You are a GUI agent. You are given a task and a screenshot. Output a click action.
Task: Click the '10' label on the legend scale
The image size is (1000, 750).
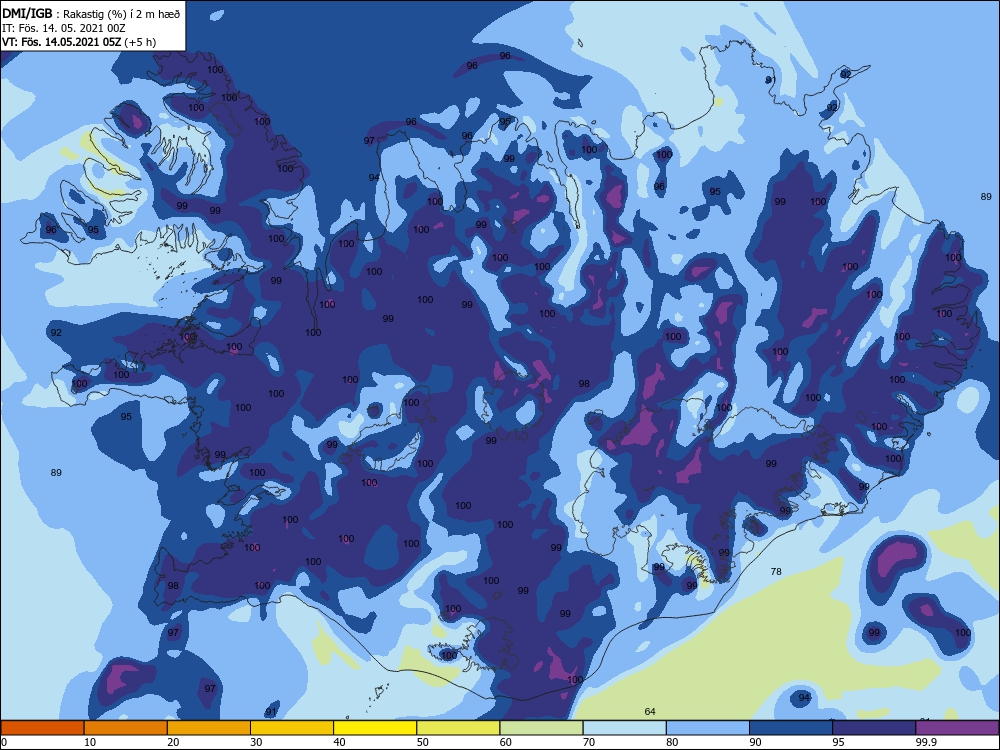pyautogui.click(x=90, y=742)
